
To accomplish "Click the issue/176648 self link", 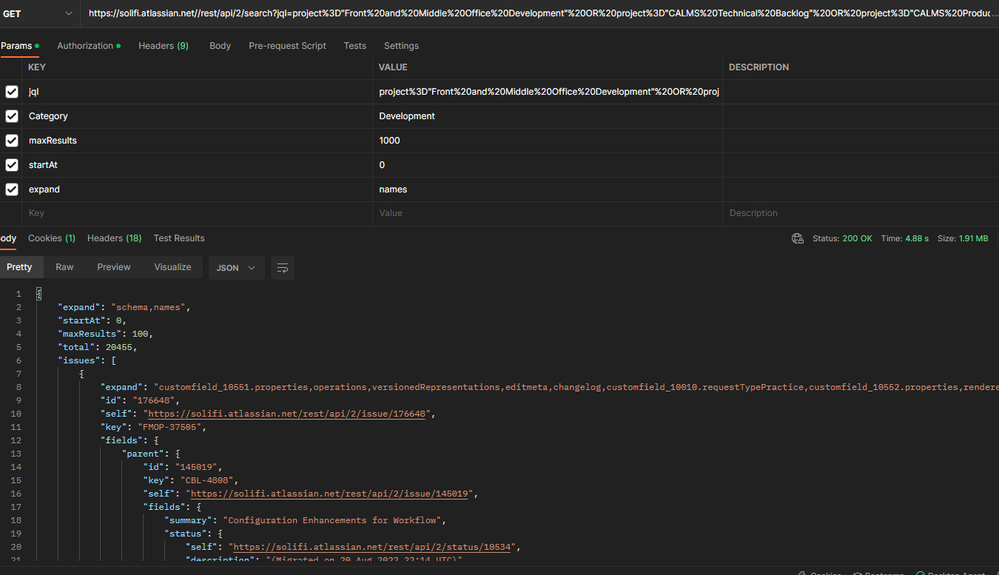I will (290, 414).
